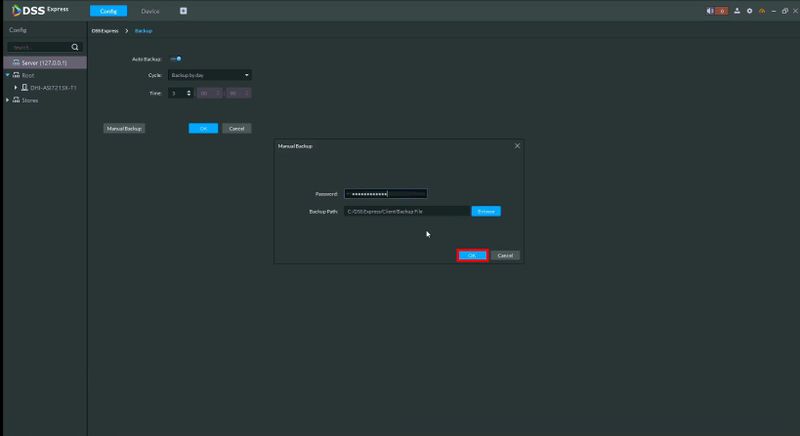Switch to the Device tab
Image resolution: width=800 pixels, height=436 pixels.
[x=150, y=11]
